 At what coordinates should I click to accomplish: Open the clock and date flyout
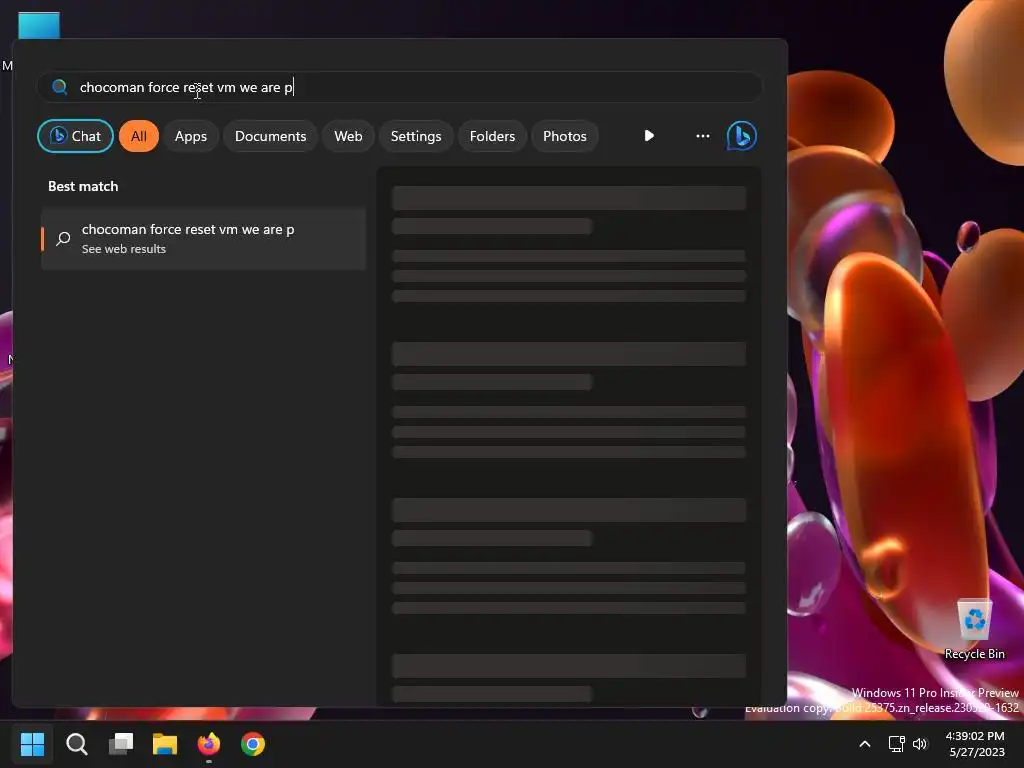tap(976, 744)
